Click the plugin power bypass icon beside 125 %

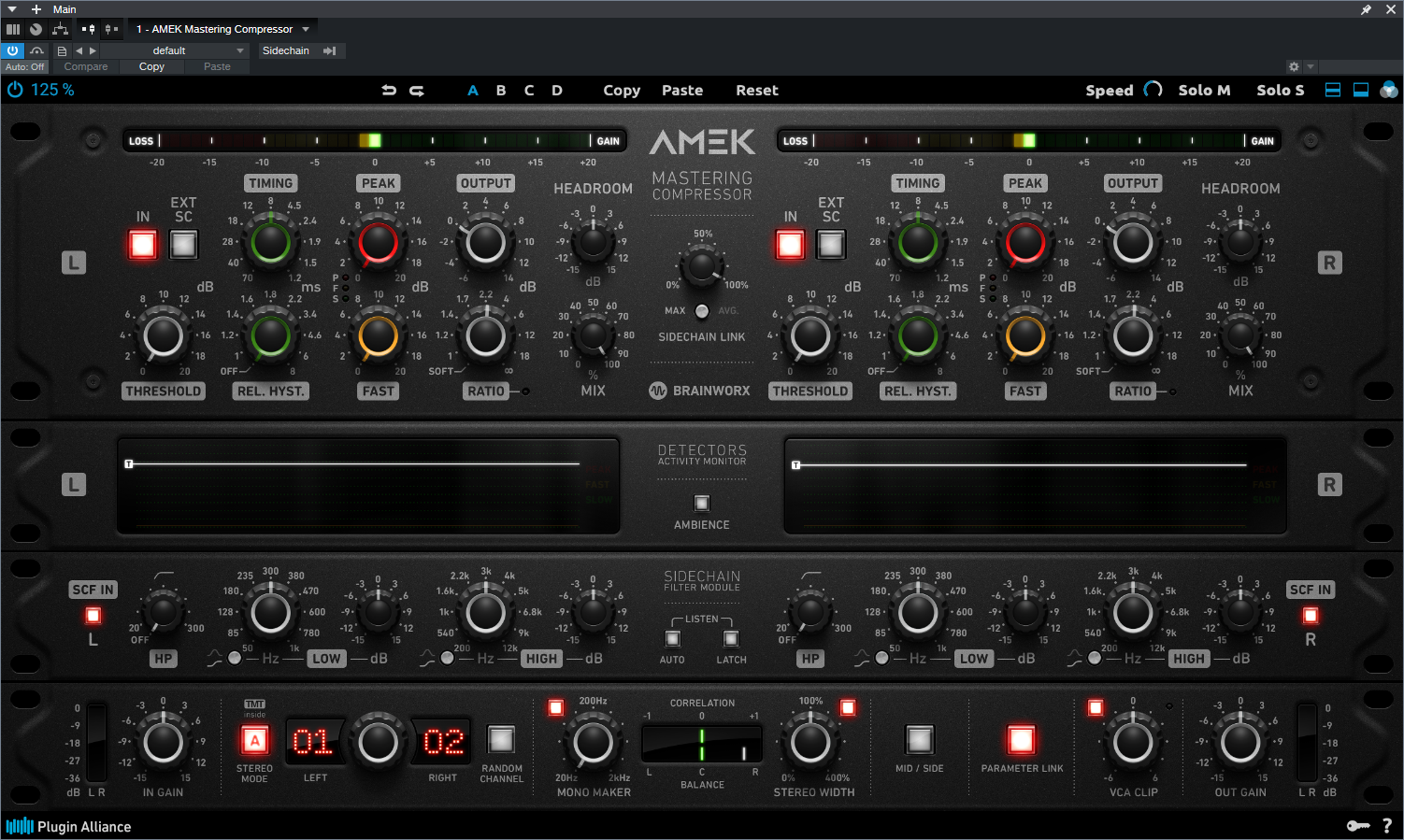pyautogui.click(x=15, y=90)
